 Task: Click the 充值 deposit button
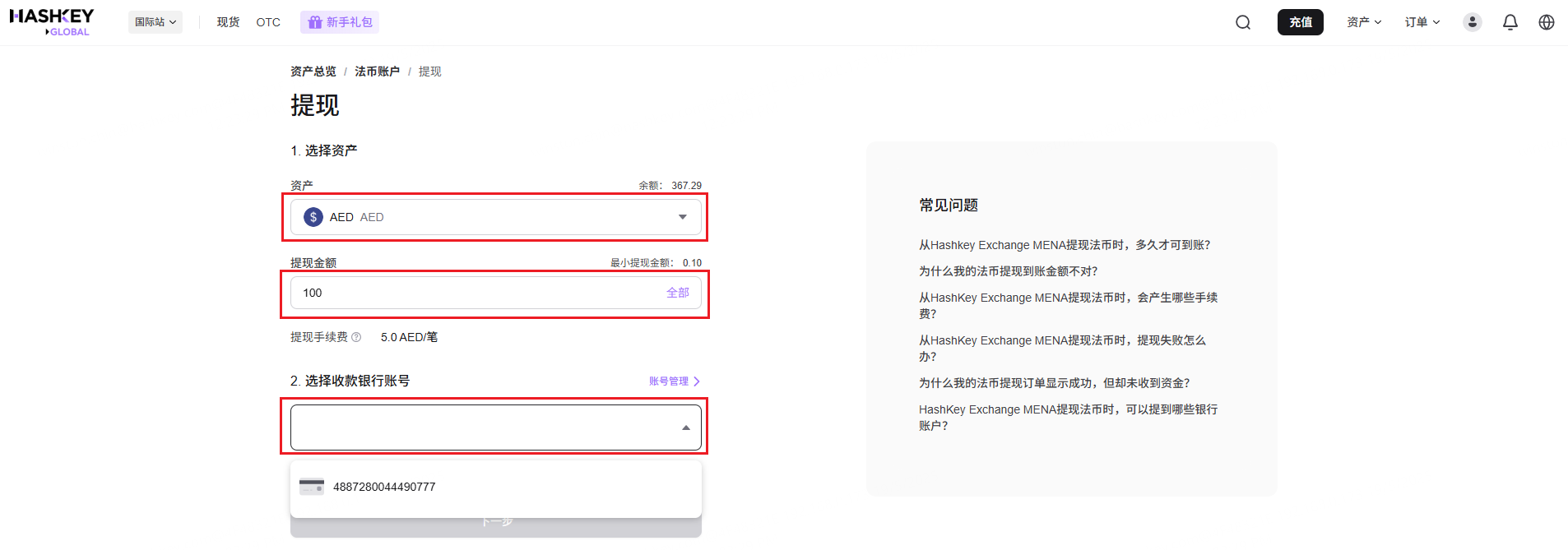point(1300,22)
